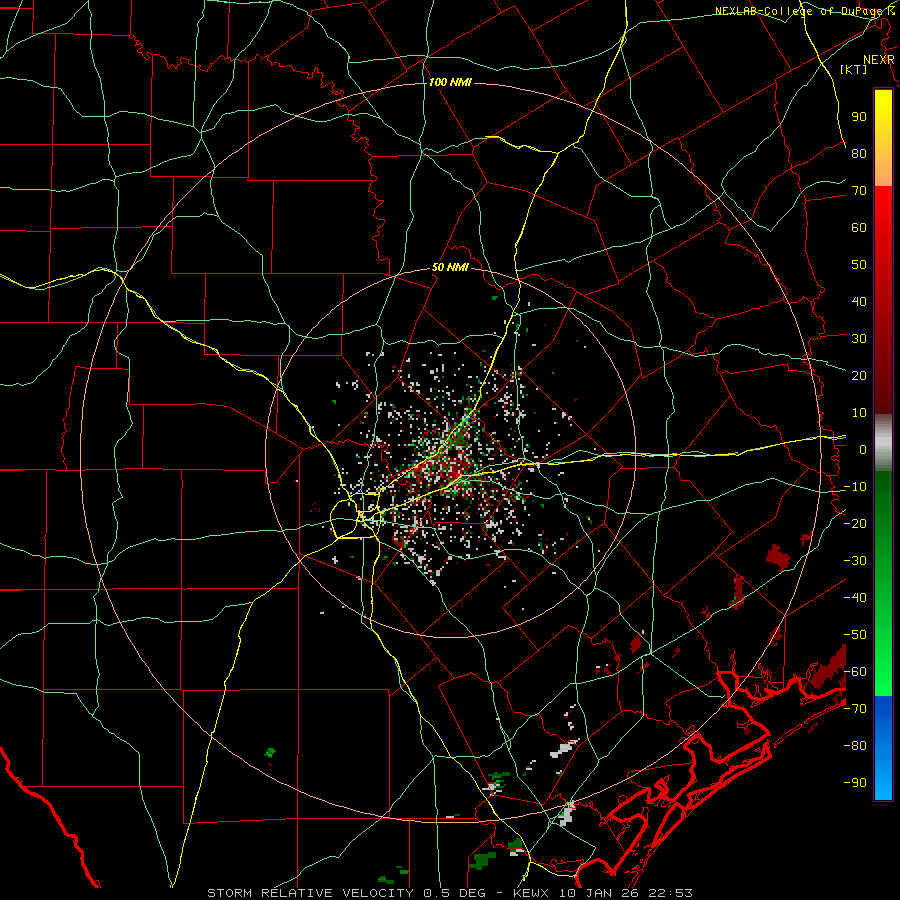Click the 0 knot scale value
Image resolution: width=900 pixels, height=900 pixels.
(x=863, y=449)
